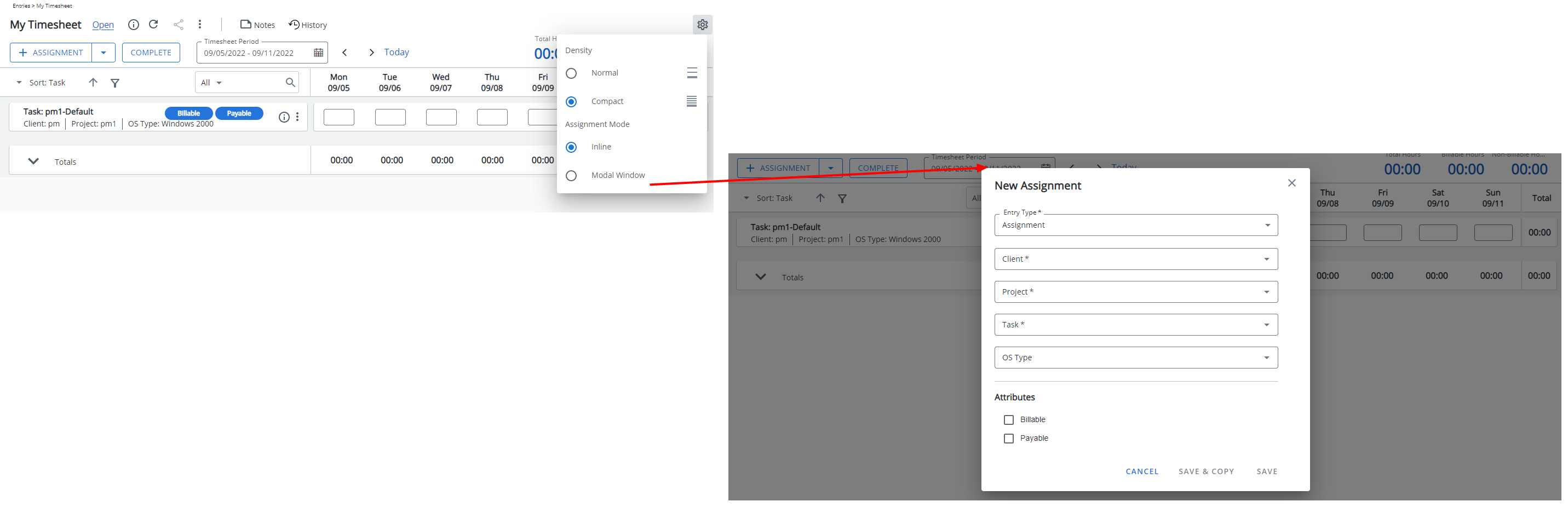Toggle ascending sort arrow in left window
Image resolution: width=1568 pixels, height=507 pixels.
click(x=93, y=82)
